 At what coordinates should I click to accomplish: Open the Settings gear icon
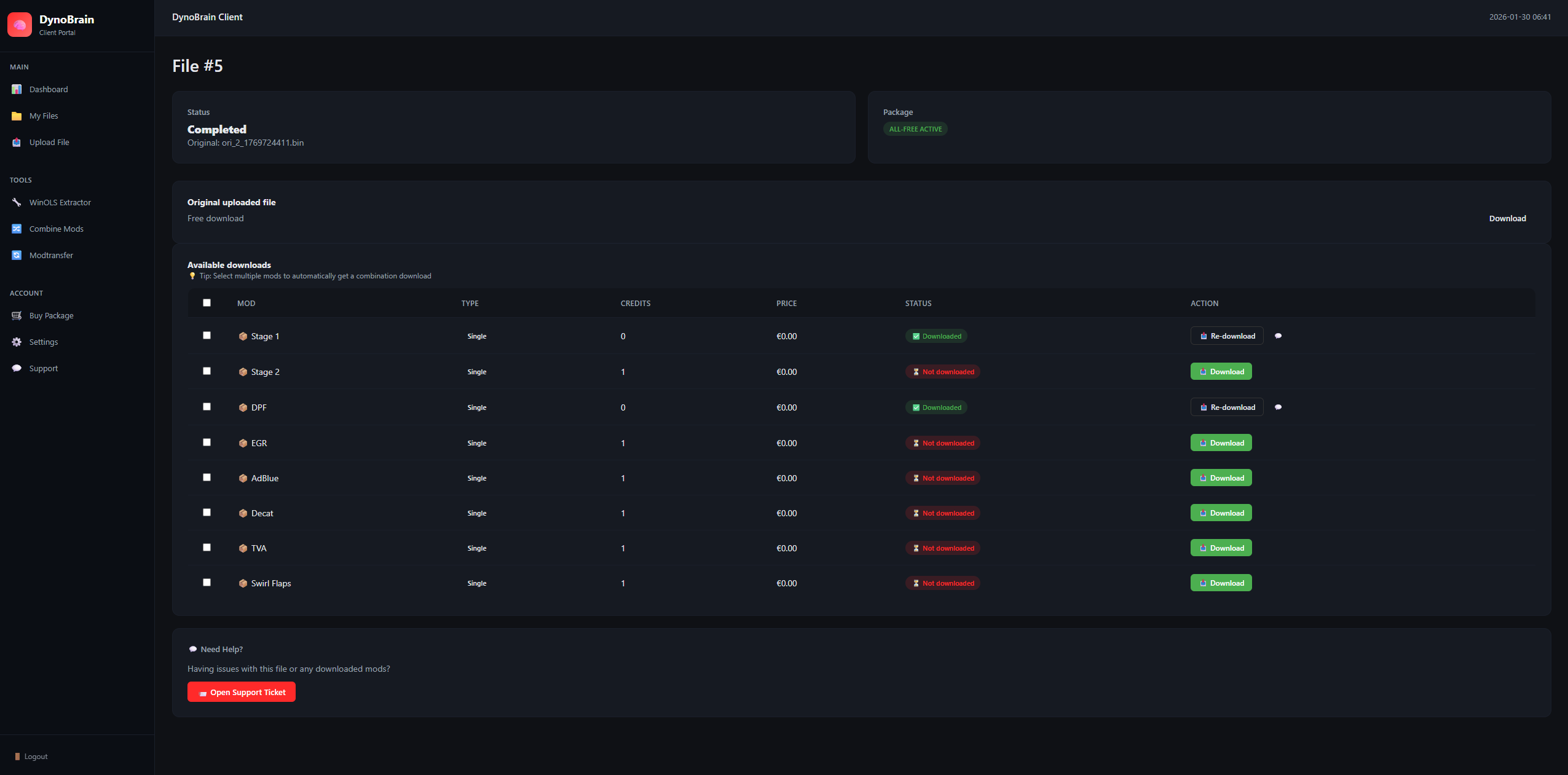pyautogui.click(x=16, y=342)
